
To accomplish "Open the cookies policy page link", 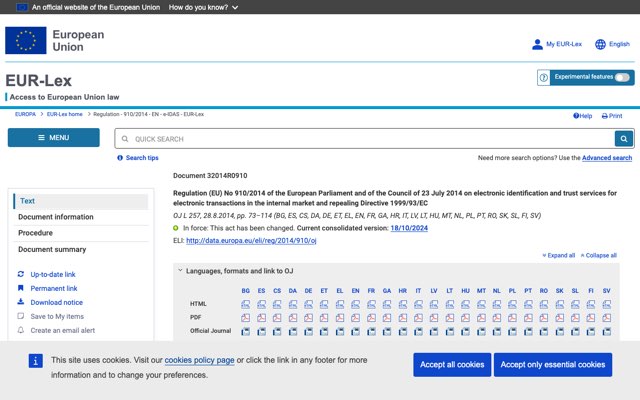I will click(199, 360).
